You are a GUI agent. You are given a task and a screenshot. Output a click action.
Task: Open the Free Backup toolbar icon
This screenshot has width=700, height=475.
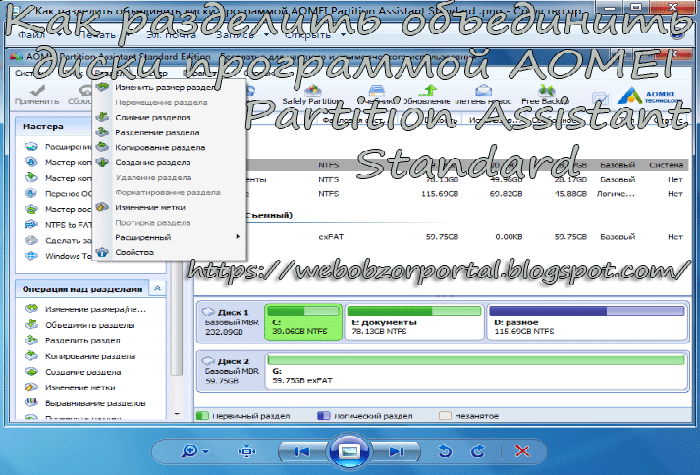tap(546, 91)
